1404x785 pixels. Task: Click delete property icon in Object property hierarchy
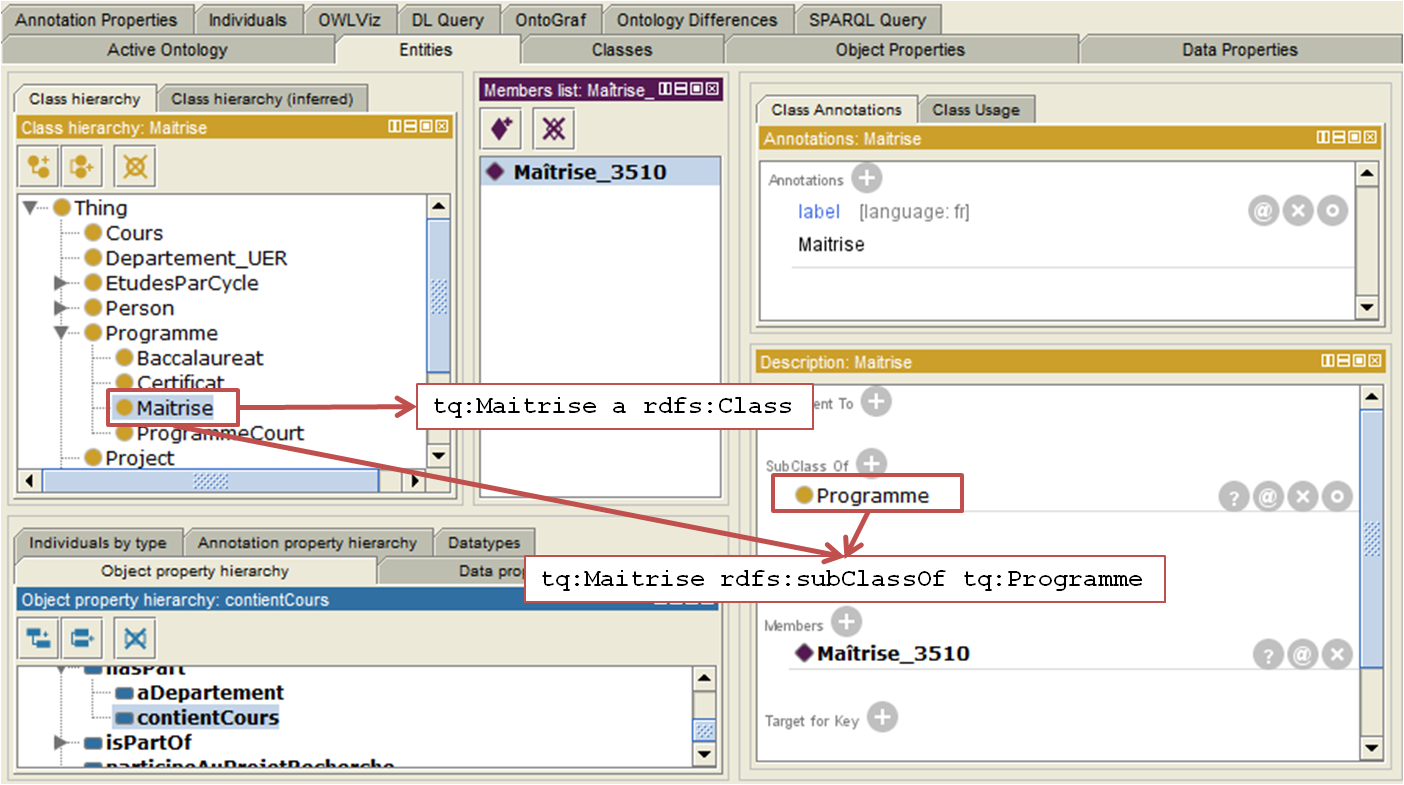coord(134,638)
